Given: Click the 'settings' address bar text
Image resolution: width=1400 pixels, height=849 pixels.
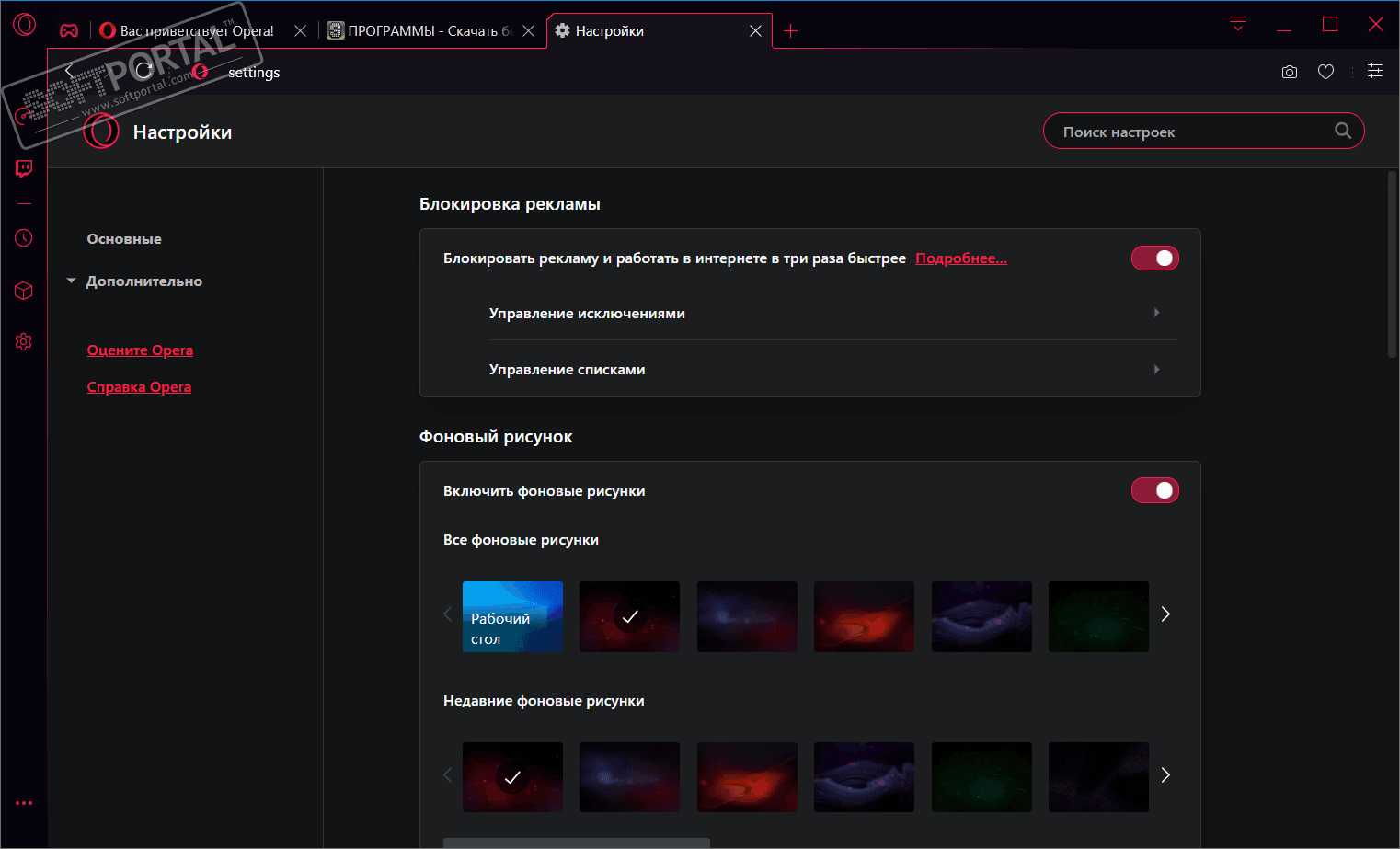Looking at the screenshot, I should [254, 73].
